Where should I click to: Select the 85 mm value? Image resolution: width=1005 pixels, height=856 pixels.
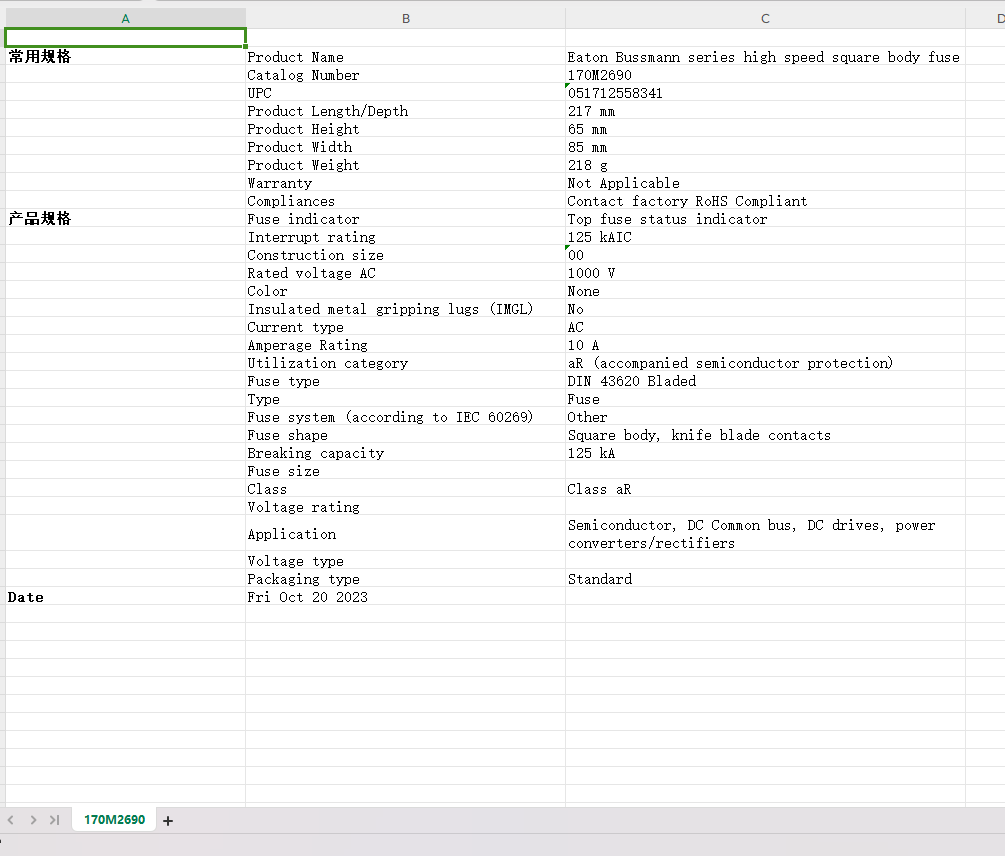pos(765,147)
